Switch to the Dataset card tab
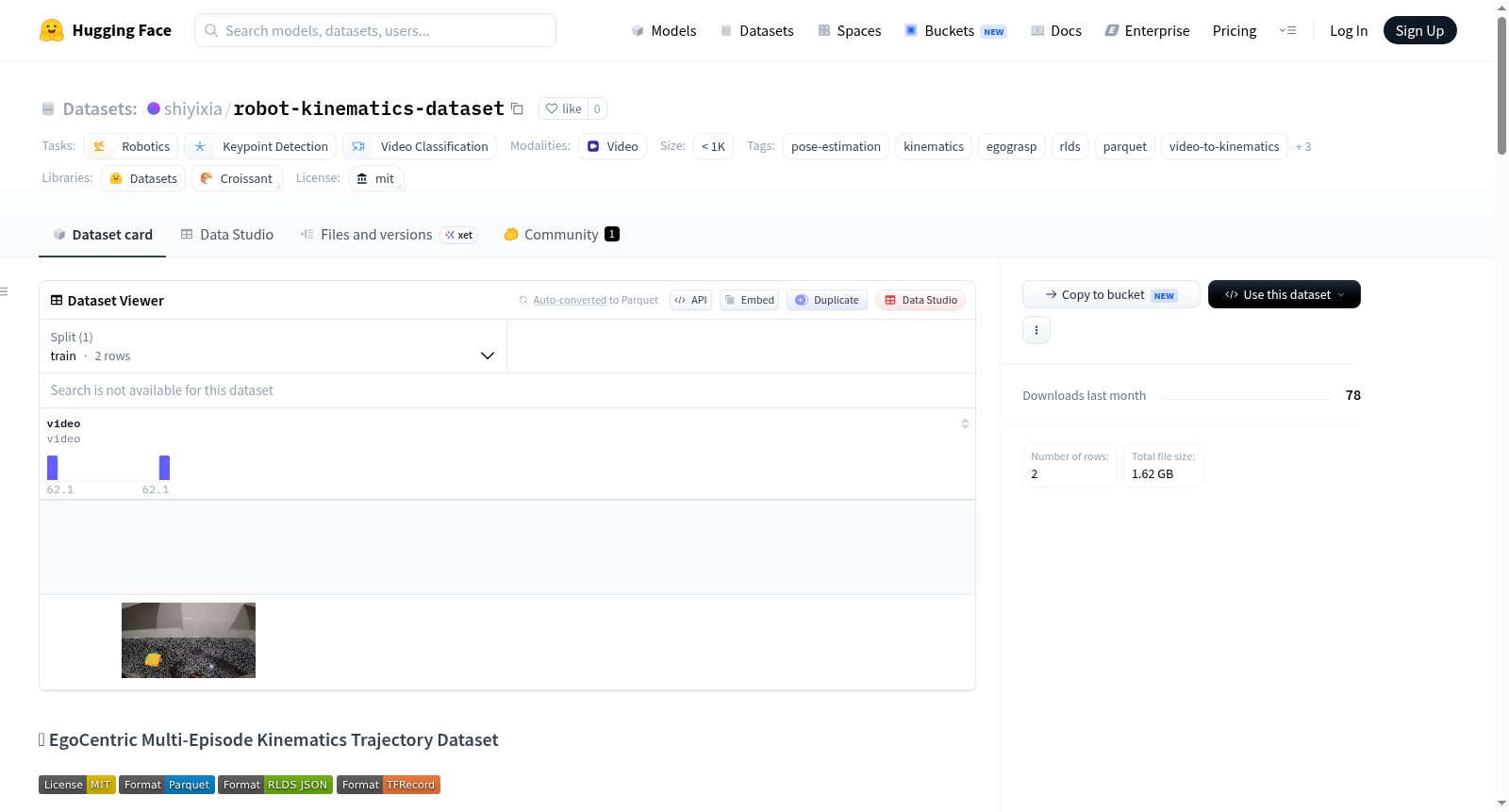 (x=103, y=235)
